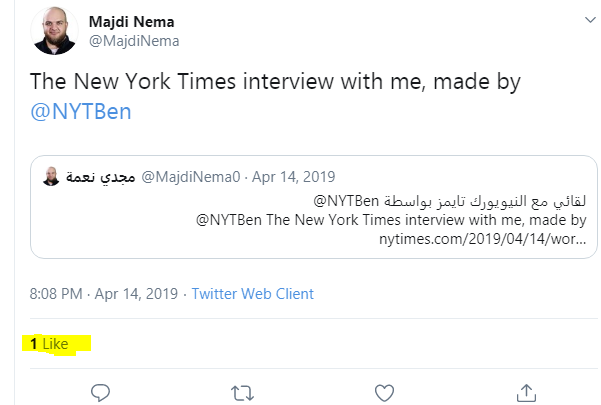Click Majdi Nema's large profile photo

(x=57, y=31)
